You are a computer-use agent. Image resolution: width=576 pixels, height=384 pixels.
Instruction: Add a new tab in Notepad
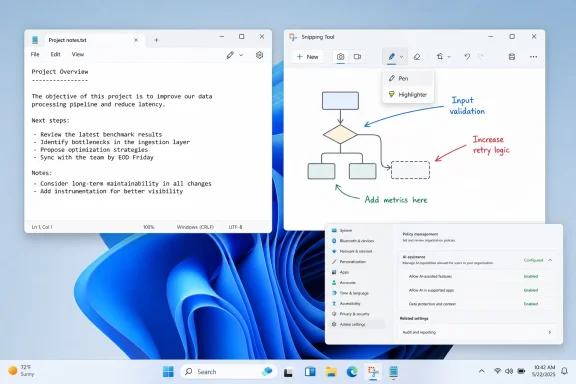click(156, 40)
